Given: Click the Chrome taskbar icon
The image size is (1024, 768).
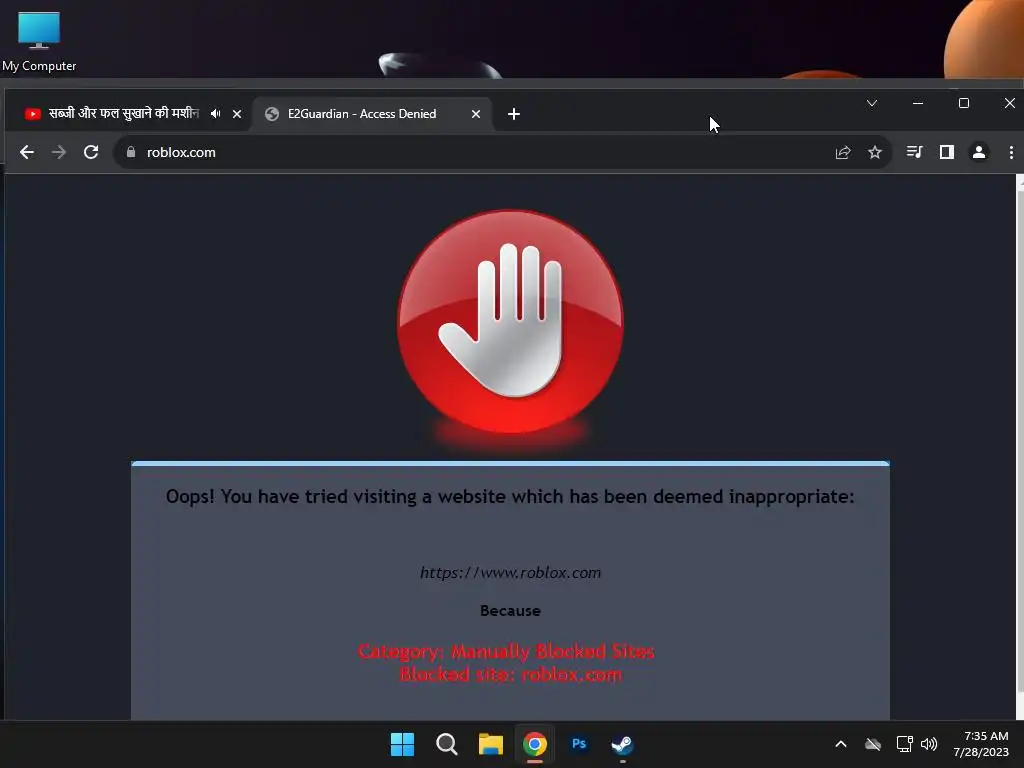Looking at the screenshot, I should (534, 744).
